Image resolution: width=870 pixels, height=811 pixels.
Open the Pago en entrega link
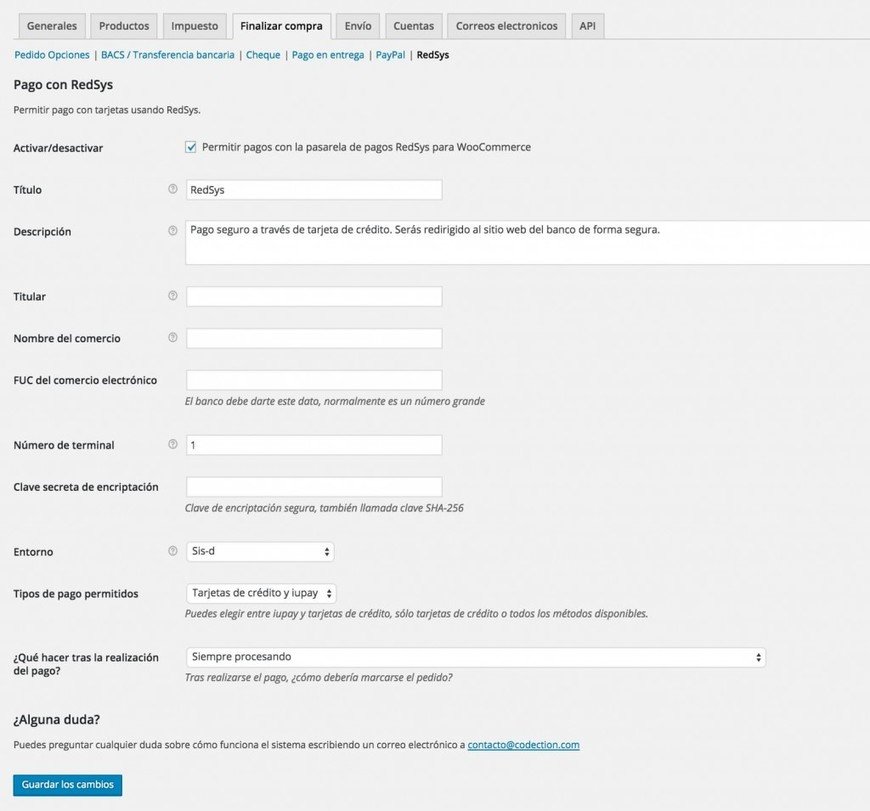point(328,55)
